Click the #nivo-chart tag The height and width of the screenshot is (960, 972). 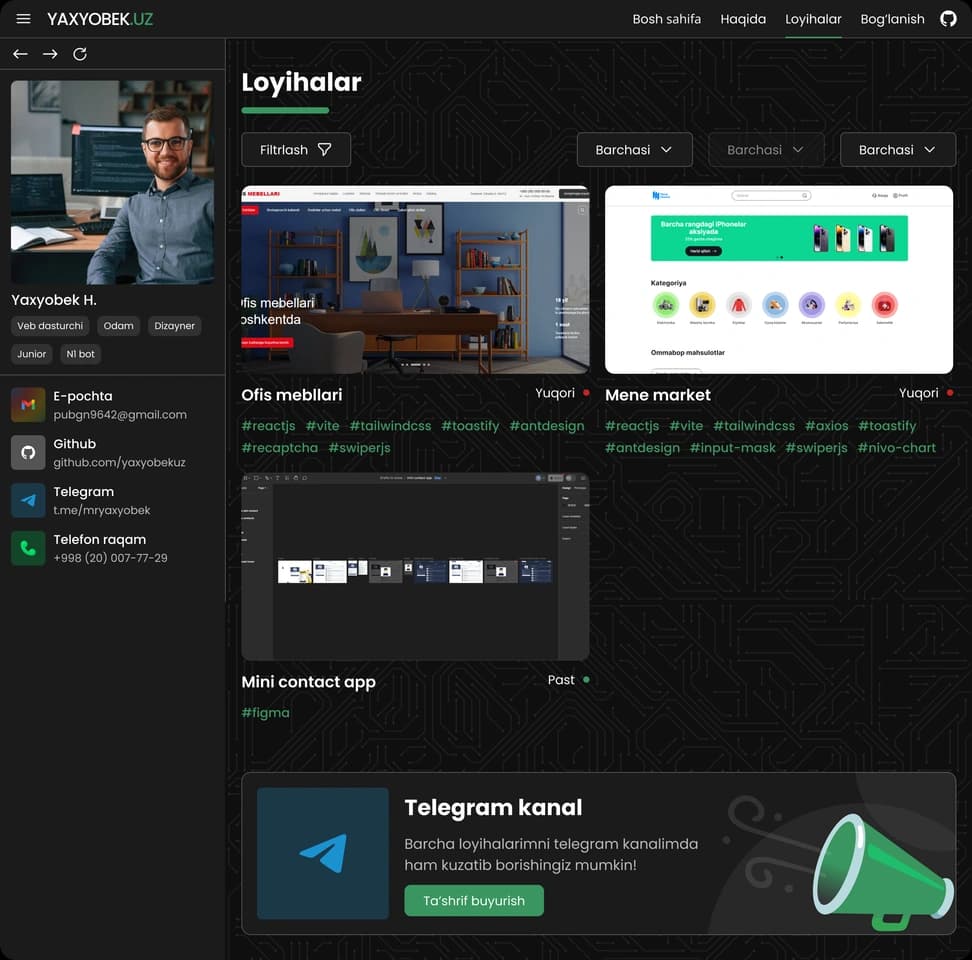click(x=896, y=447)
